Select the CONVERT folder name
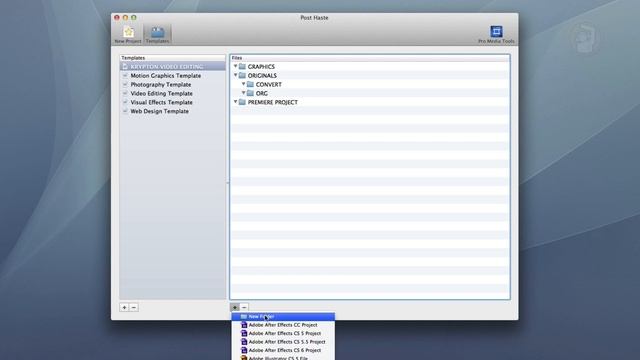Viewport: 640px width, 360px height. (269, 84)
